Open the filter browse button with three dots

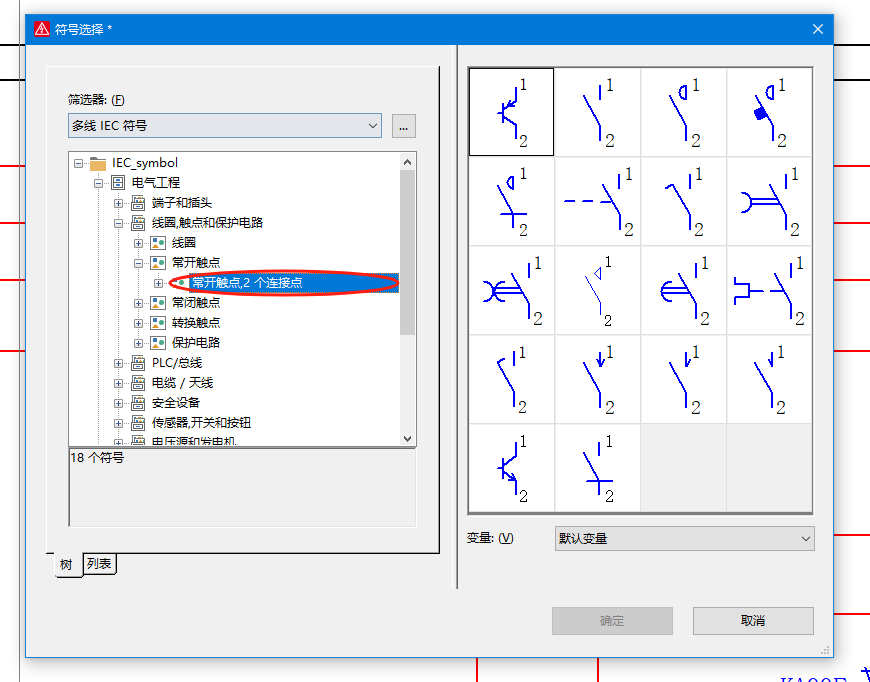pyautogui.click(x=403, y=126)
